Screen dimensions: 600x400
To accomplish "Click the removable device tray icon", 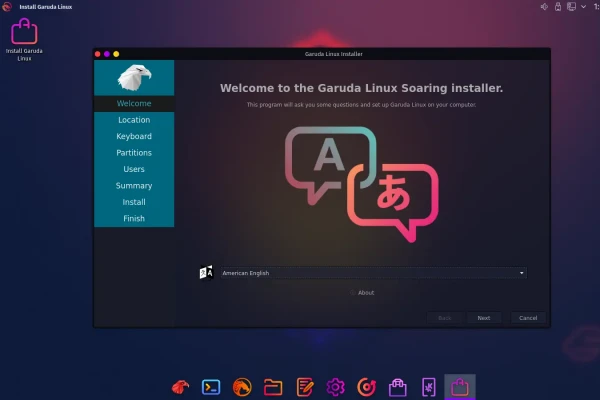I will (558, 7).
